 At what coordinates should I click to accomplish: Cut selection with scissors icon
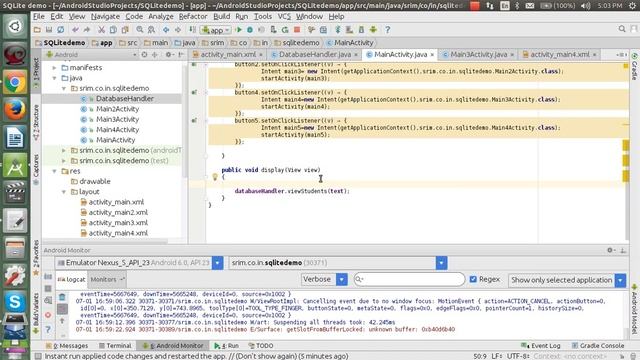click(101, 29)
